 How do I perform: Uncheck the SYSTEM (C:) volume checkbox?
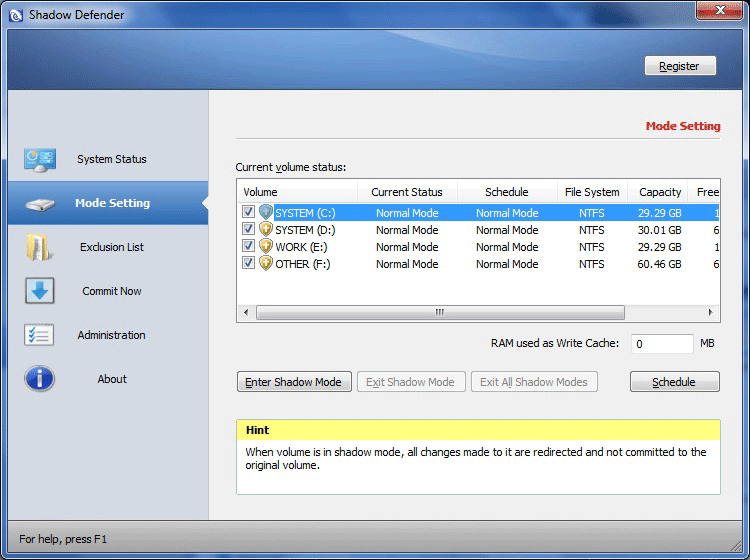coord(248,211)
